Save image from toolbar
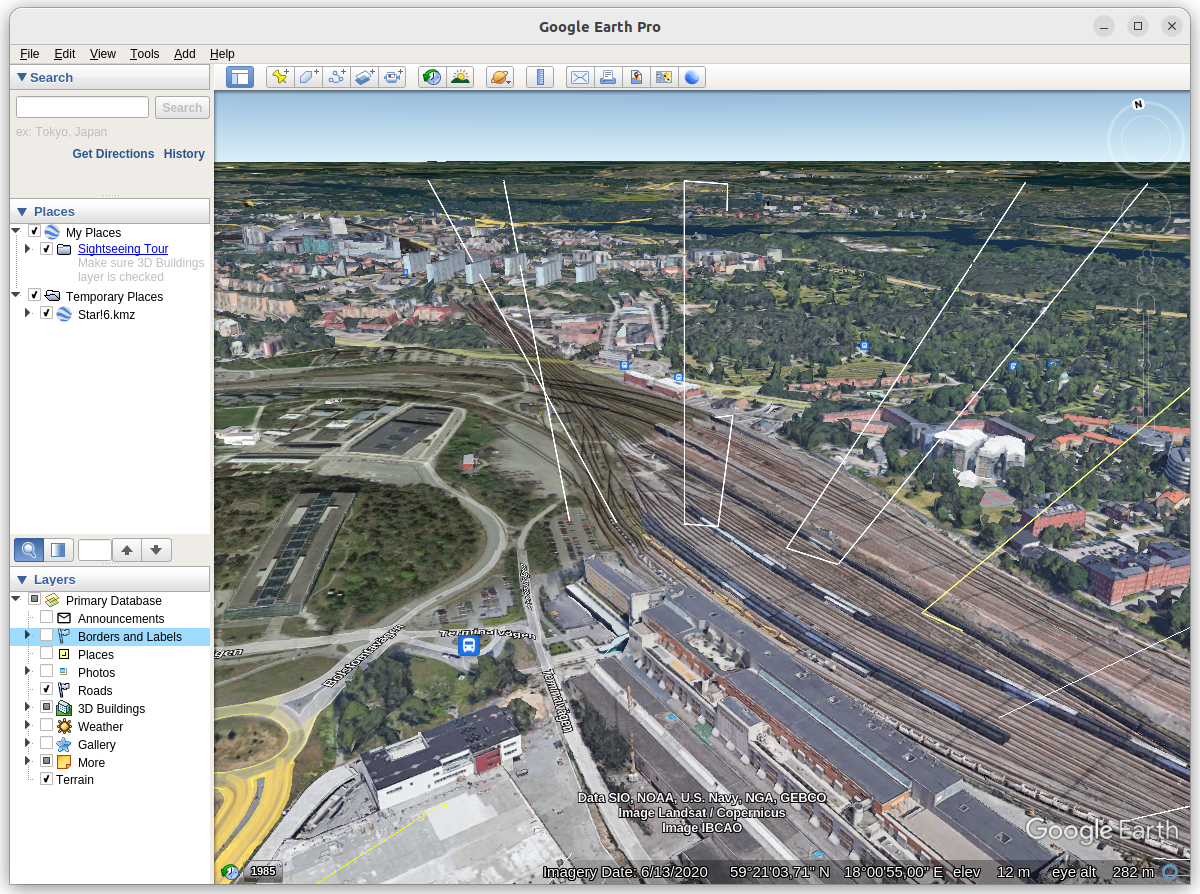Screen dimensions: 1200x894 coord(636,77)
